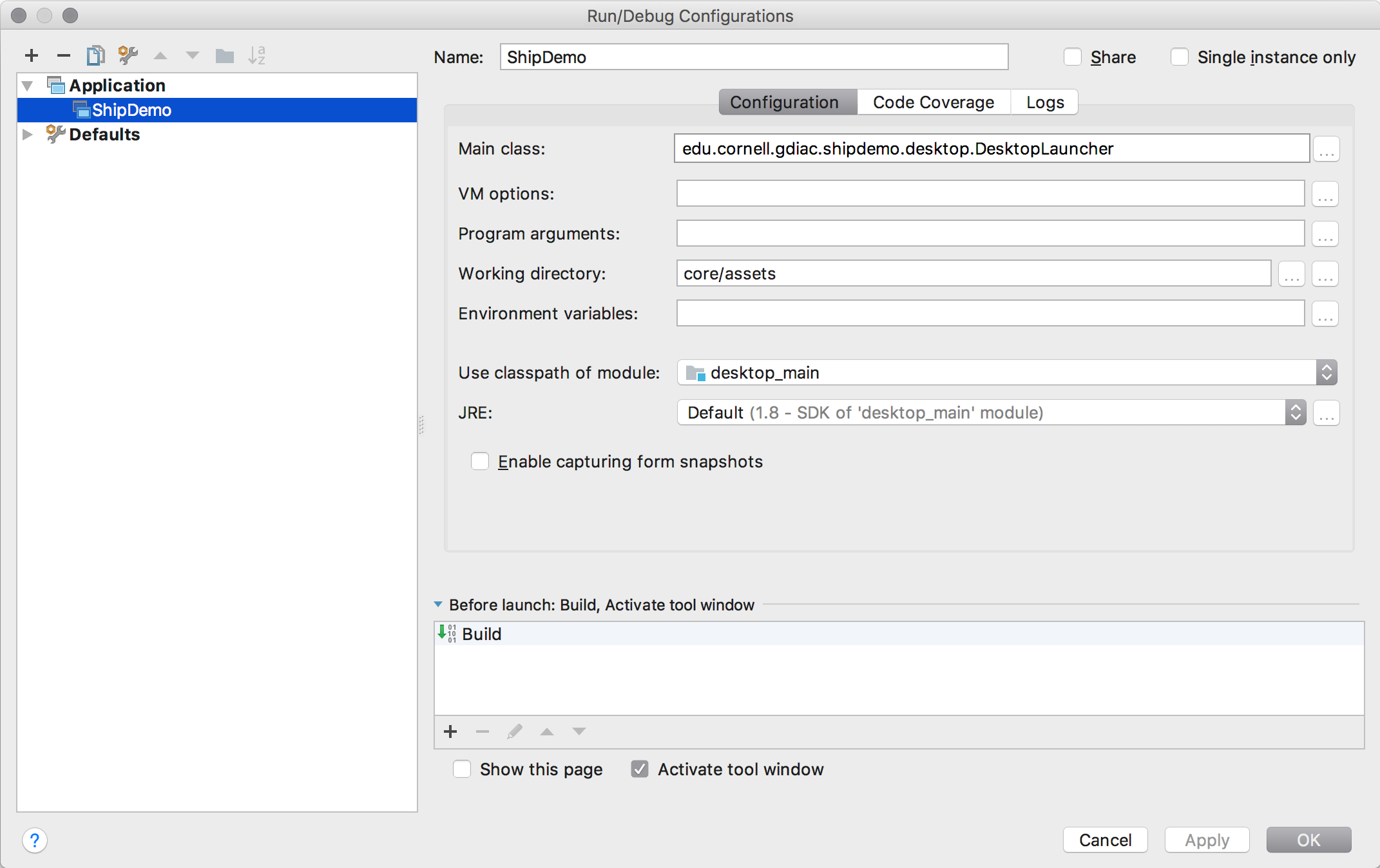
Task: Add a before-launch task
Action: 450,731
